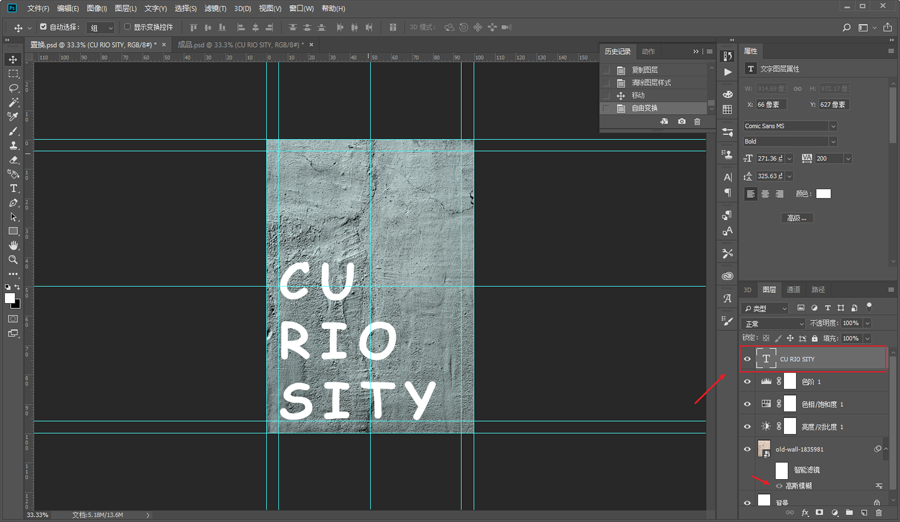Image resolution: width=900 pixels, height=522 pixels.
Task: Open the 正常 blend mode dropdown
Action: point(773,324)
